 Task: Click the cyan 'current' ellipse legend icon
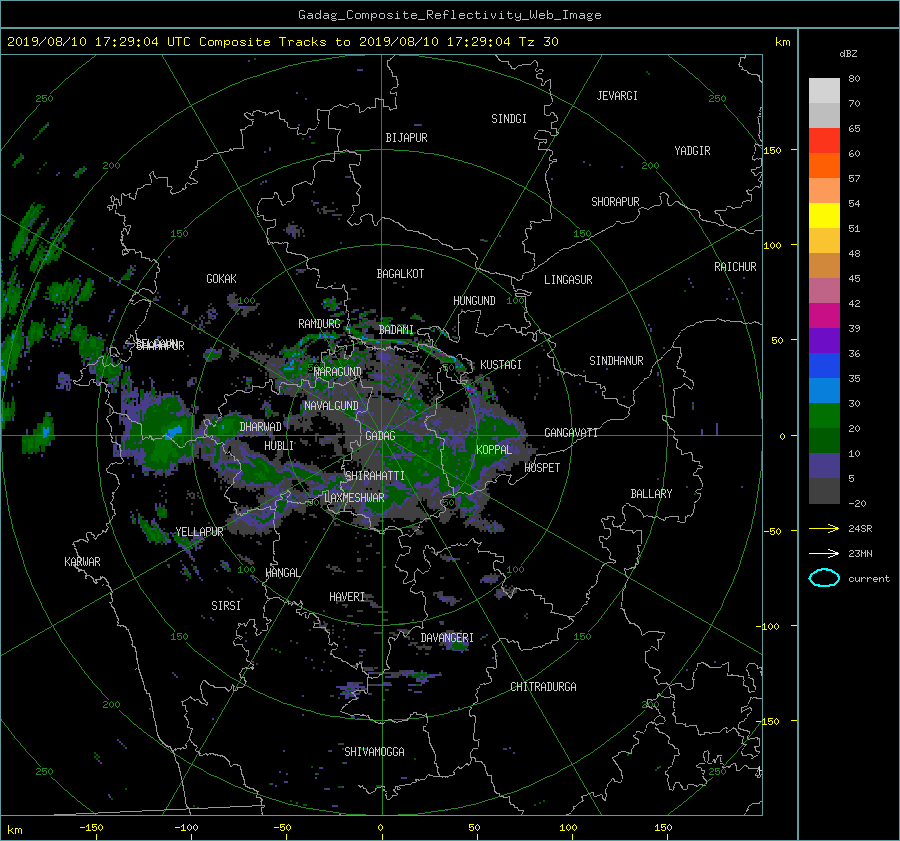[x=824, y=578]
